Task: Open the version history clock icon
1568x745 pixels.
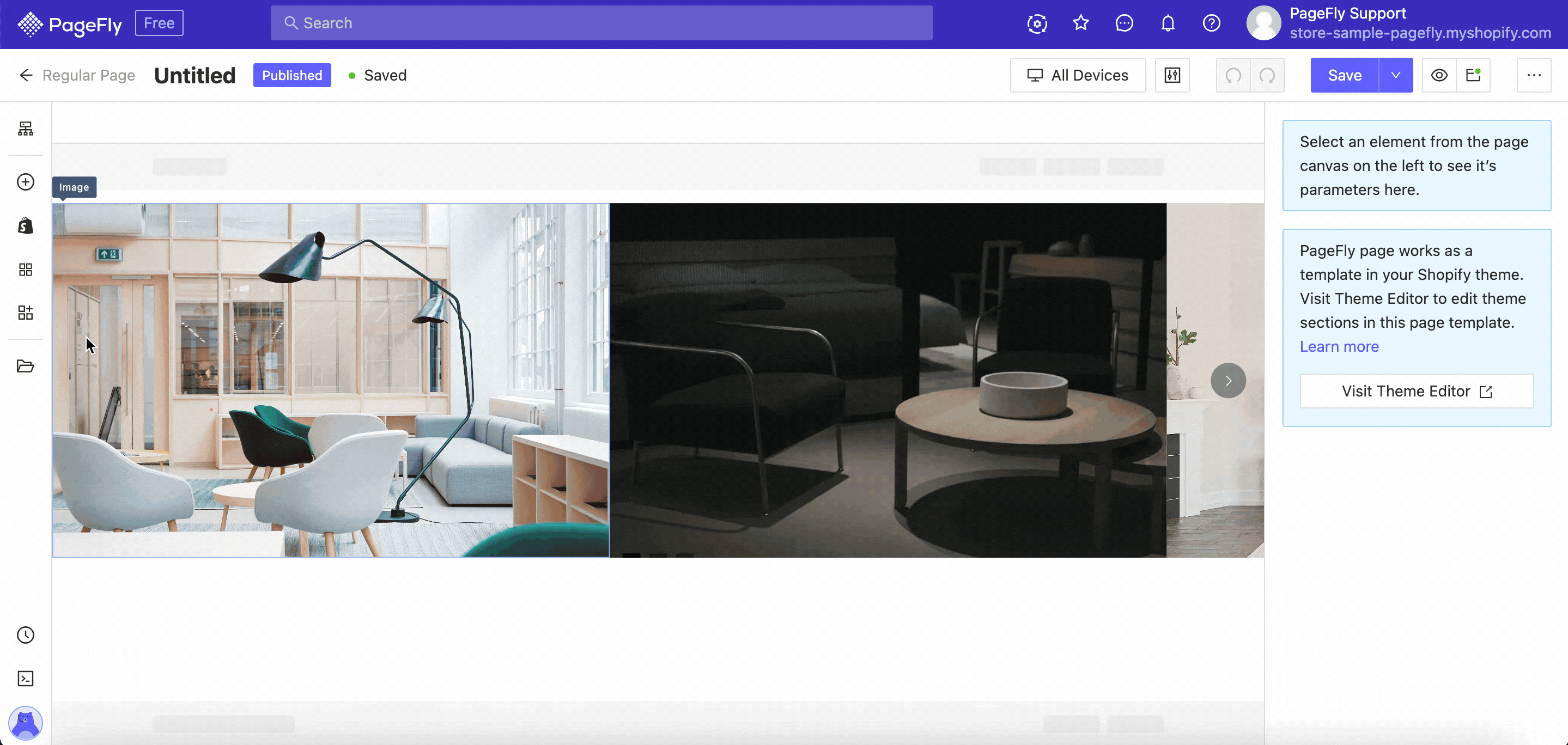Action: click(26, 635)
